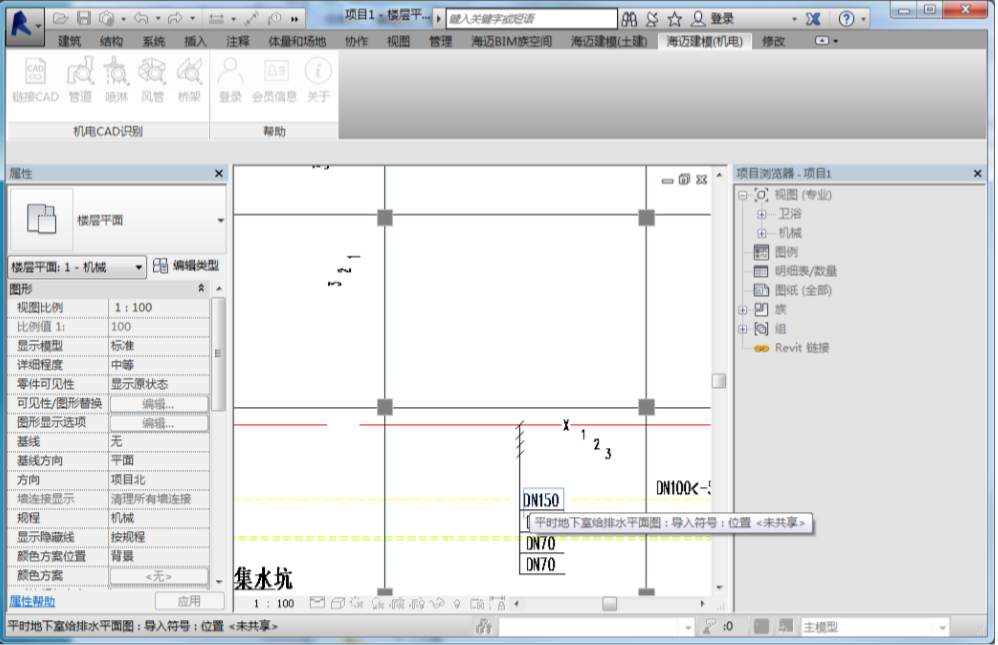Open the 视图 ribbon tab

pos(398,41)
